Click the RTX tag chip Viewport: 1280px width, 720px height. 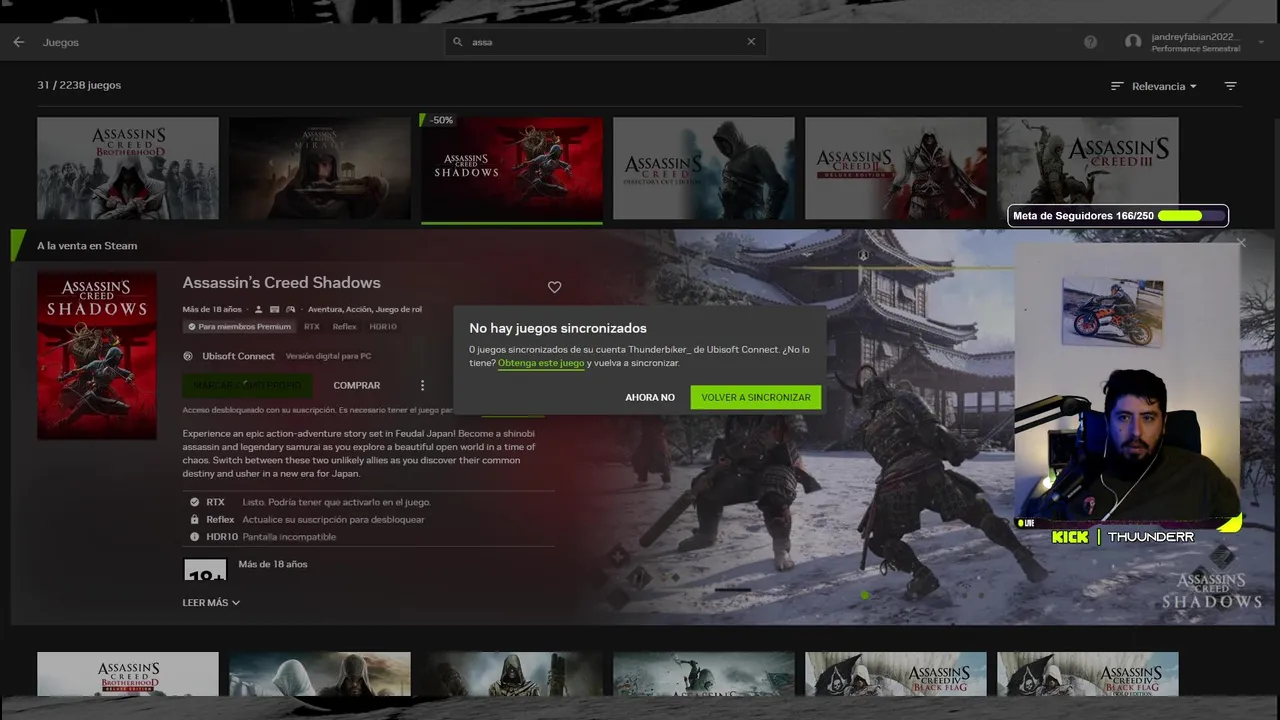coord(312,327)
